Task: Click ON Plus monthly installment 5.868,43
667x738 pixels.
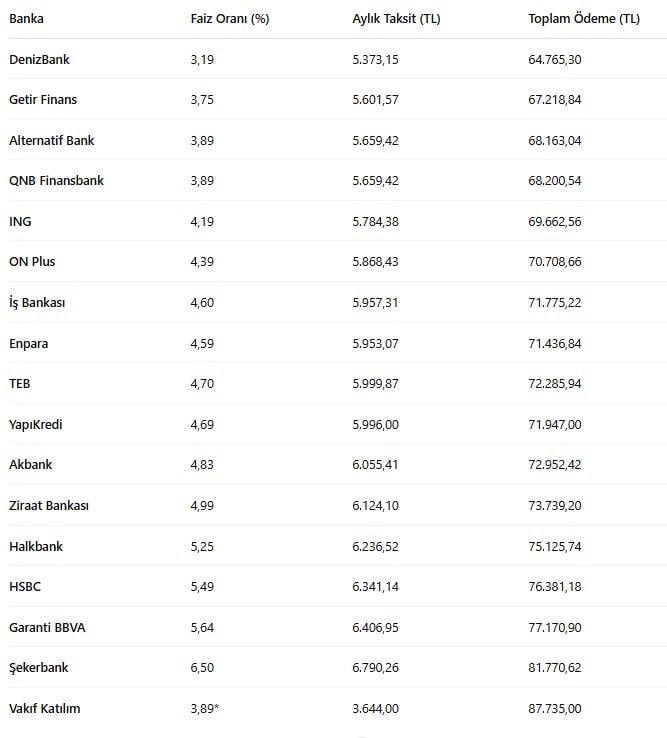Action: pyautogui.click(x=375, y=262)
